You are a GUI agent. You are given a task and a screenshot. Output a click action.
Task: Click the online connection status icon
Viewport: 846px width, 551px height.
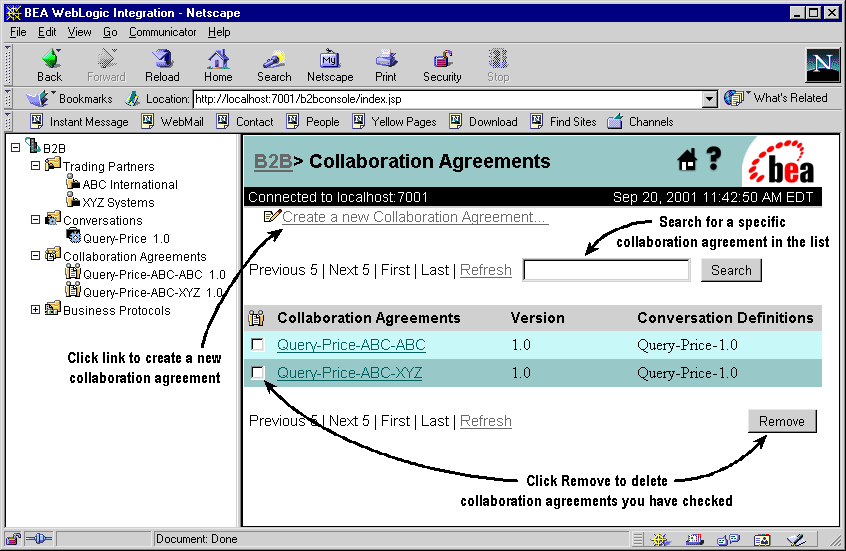tap(39, 539)
